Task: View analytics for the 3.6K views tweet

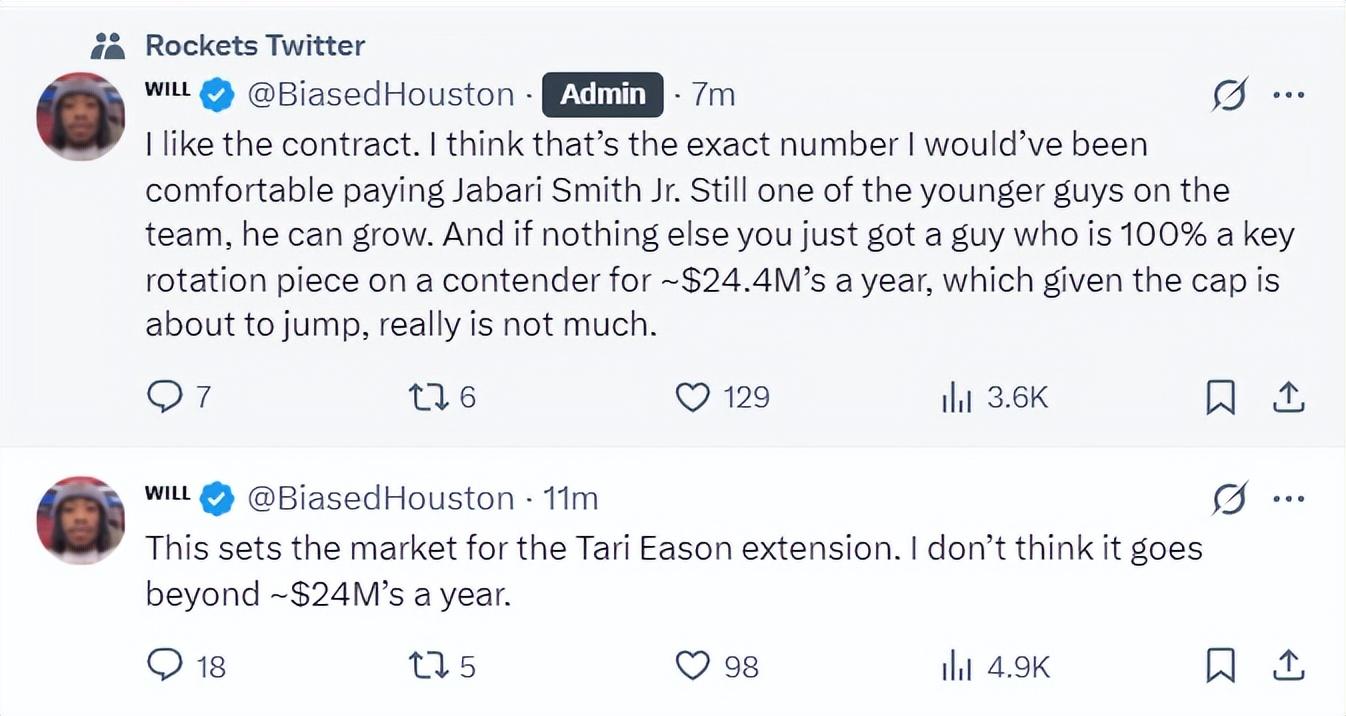Action: pos(957,398)
